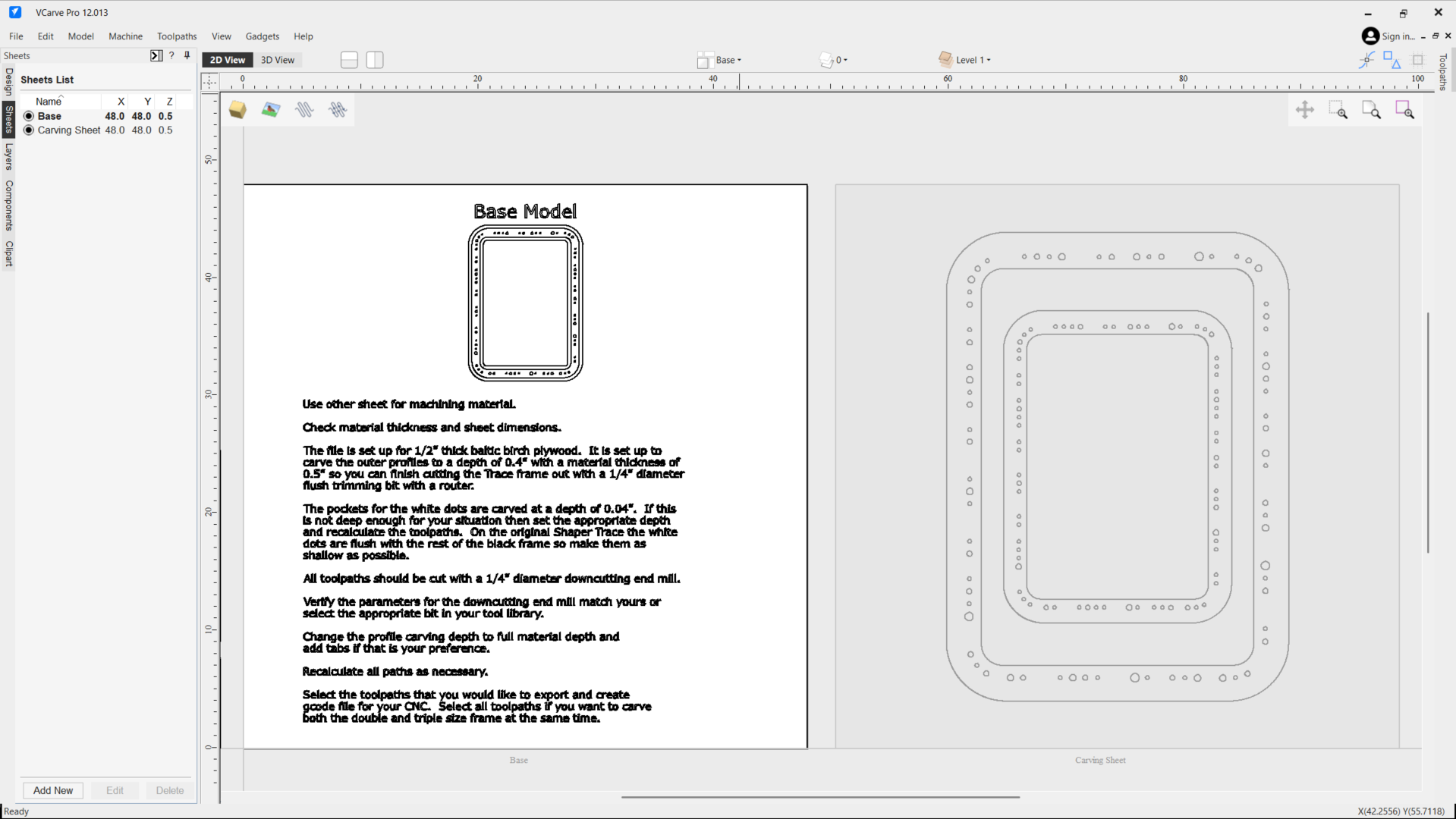Open the Components side tab

point(8,206)
